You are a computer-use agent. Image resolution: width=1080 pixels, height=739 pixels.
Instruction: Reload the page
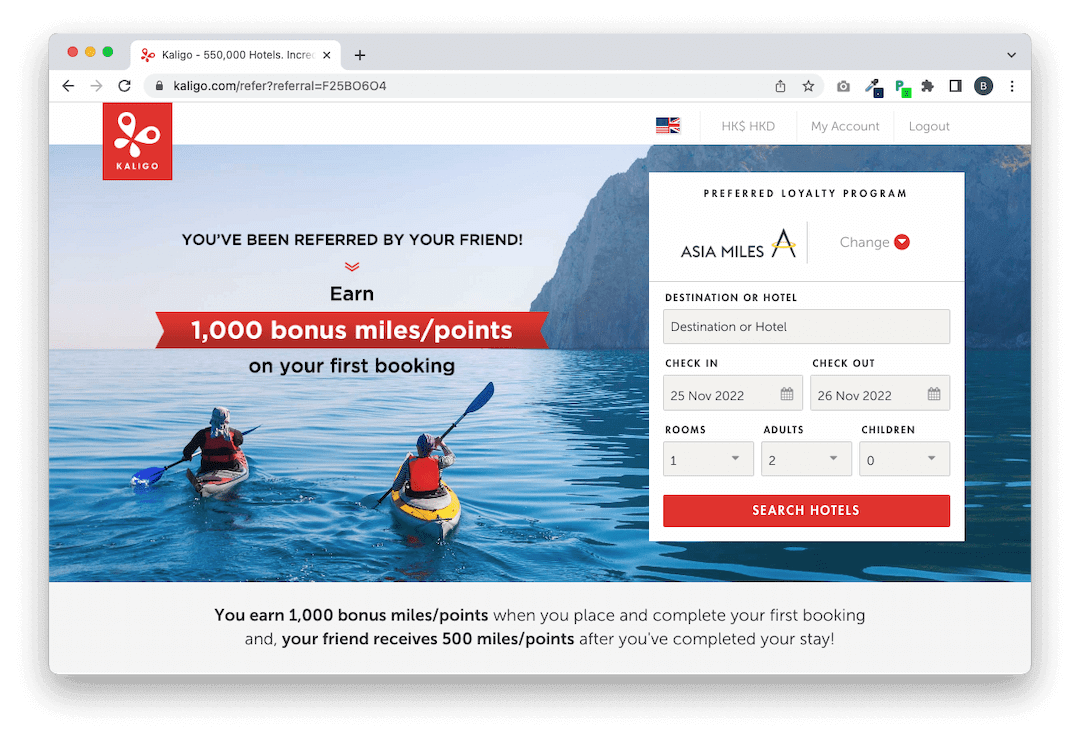click(x=124, y=86)
